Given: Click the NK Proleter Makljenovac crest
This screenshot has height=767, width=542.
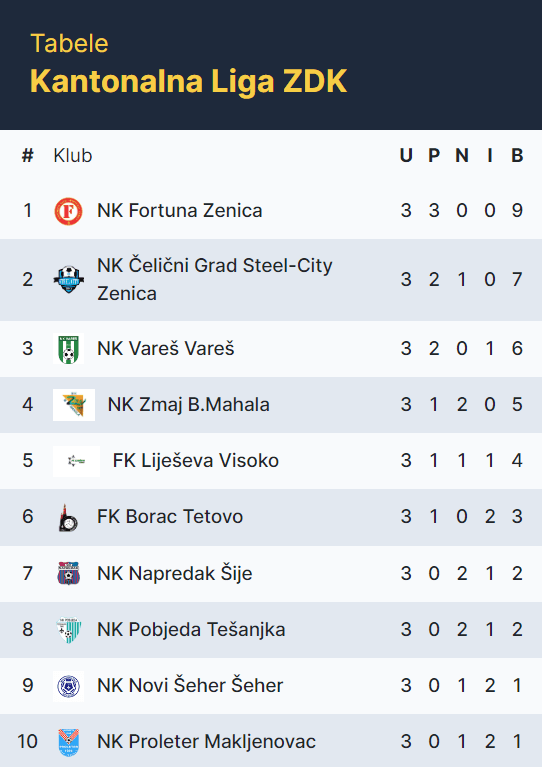Looking at the screenshot, I should click(x=68, y=742).
